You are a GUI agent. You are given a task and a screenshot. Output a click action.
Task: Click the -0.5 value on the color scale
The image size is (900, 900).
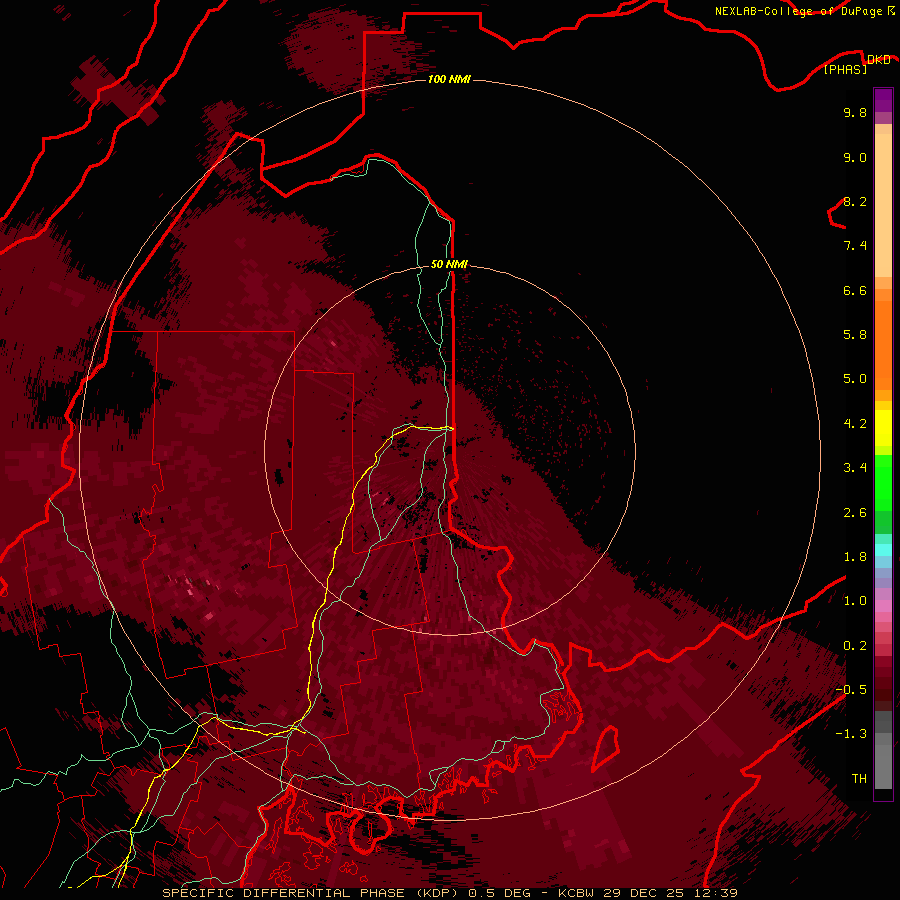pyautogui.click(x=851, y=690)
